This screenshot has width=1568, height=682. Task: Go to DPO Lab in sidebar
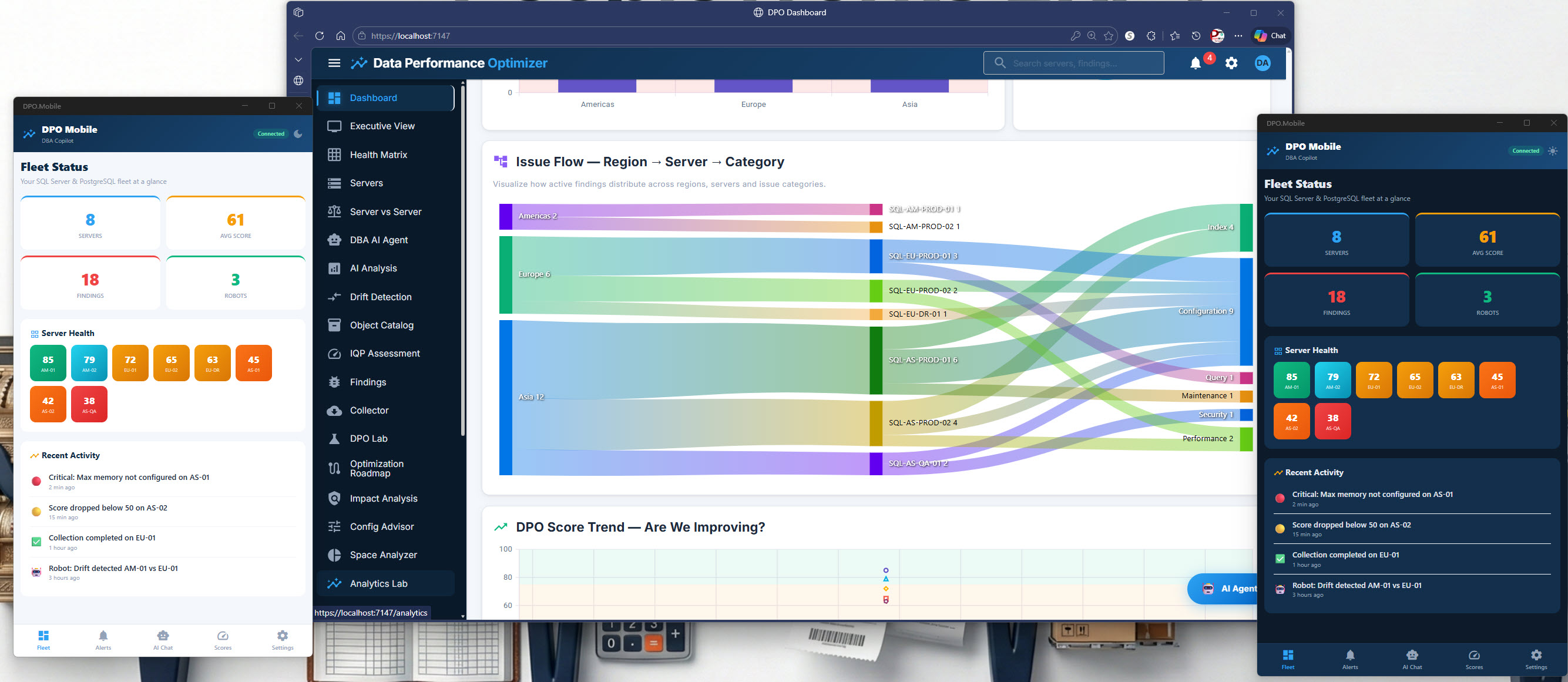click(x=368, y=439)
